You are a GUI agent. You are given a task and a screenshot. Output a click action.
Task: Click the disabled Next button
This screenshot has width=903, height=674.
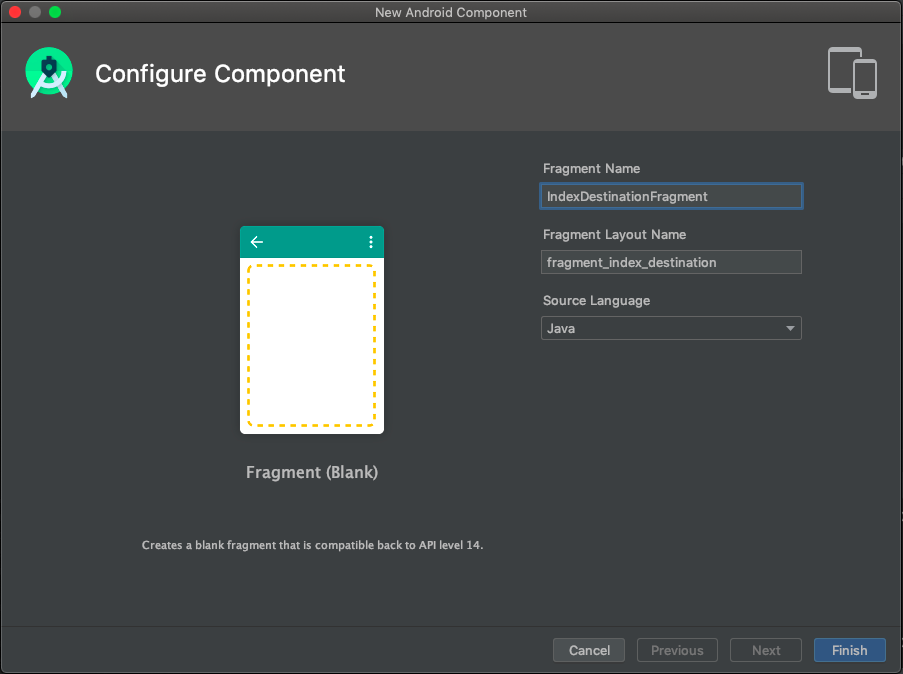[x=766, y=650]
